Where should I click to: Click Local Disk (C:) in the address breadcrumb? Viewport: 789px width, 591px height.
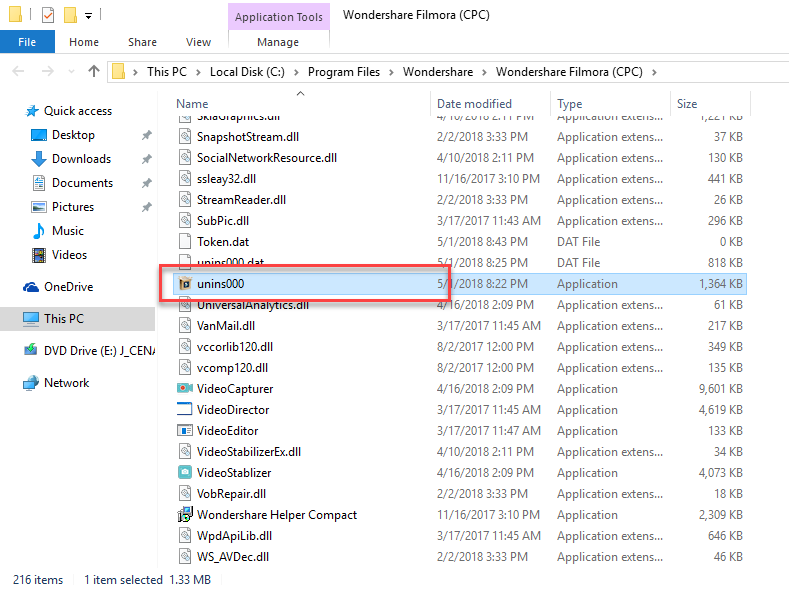(x=247, y=72)
